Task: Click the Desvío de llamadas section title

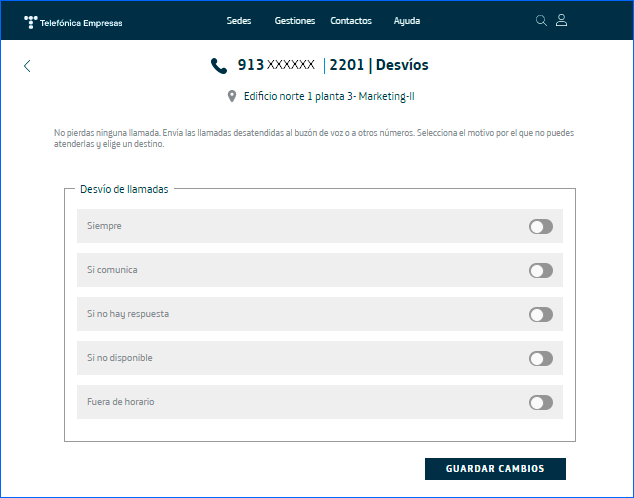Action: pos(124,189)
